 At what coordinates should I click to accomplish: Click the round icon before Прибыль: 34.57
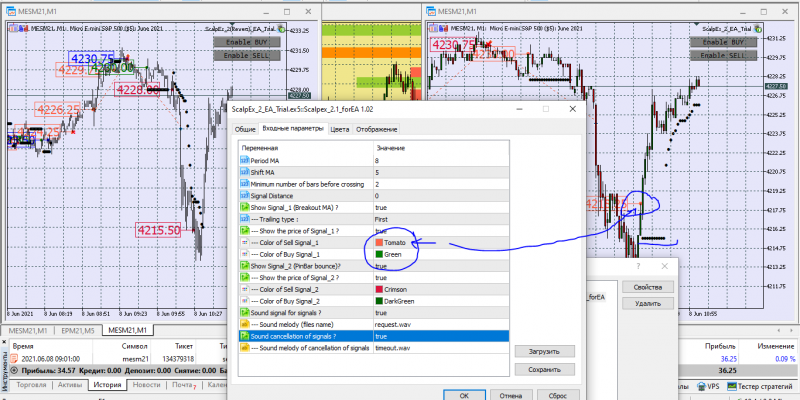coord(14,370)
